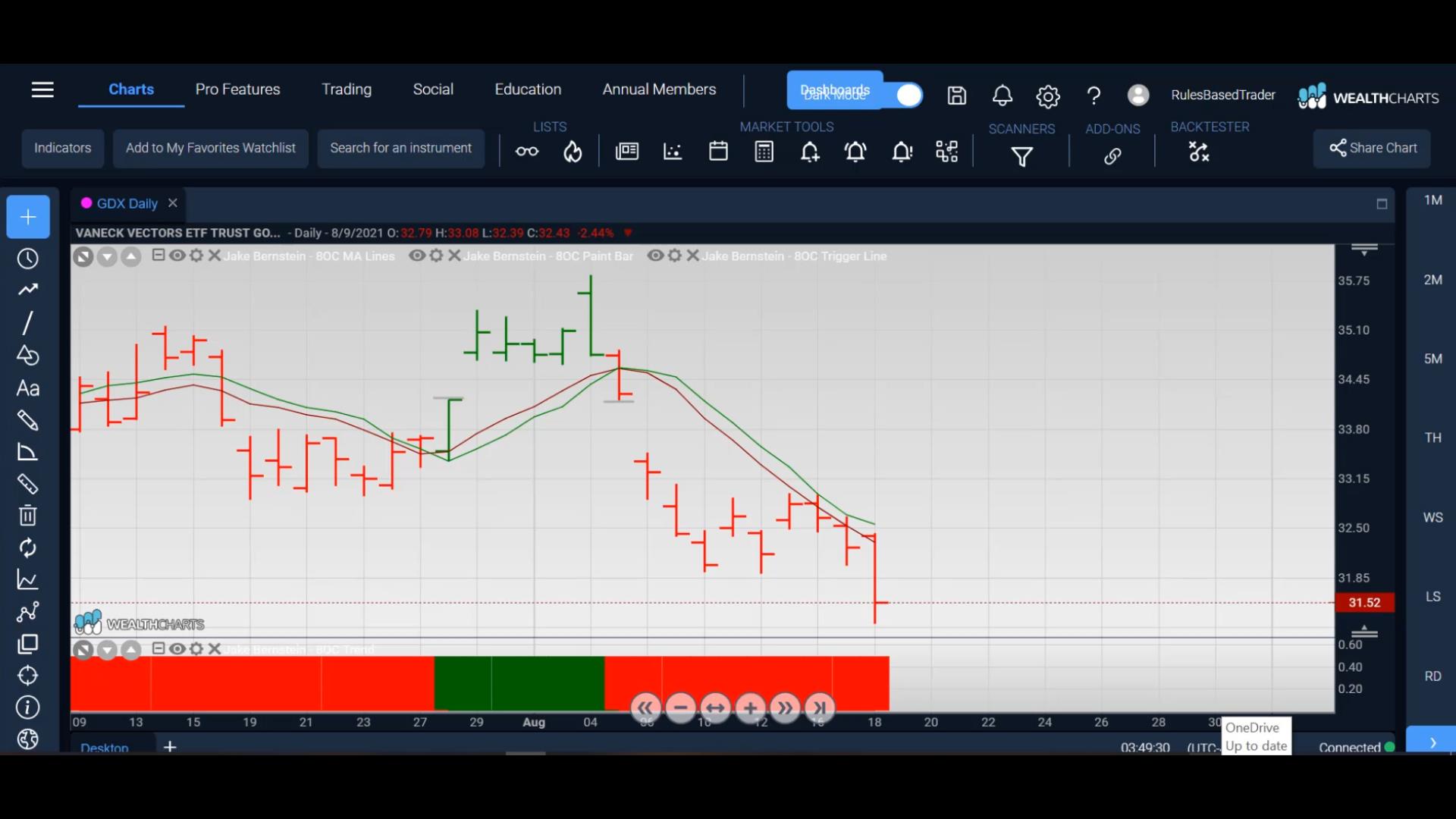Open the settings gear in top bar

pyautogui.click(x=1048, y=96)
